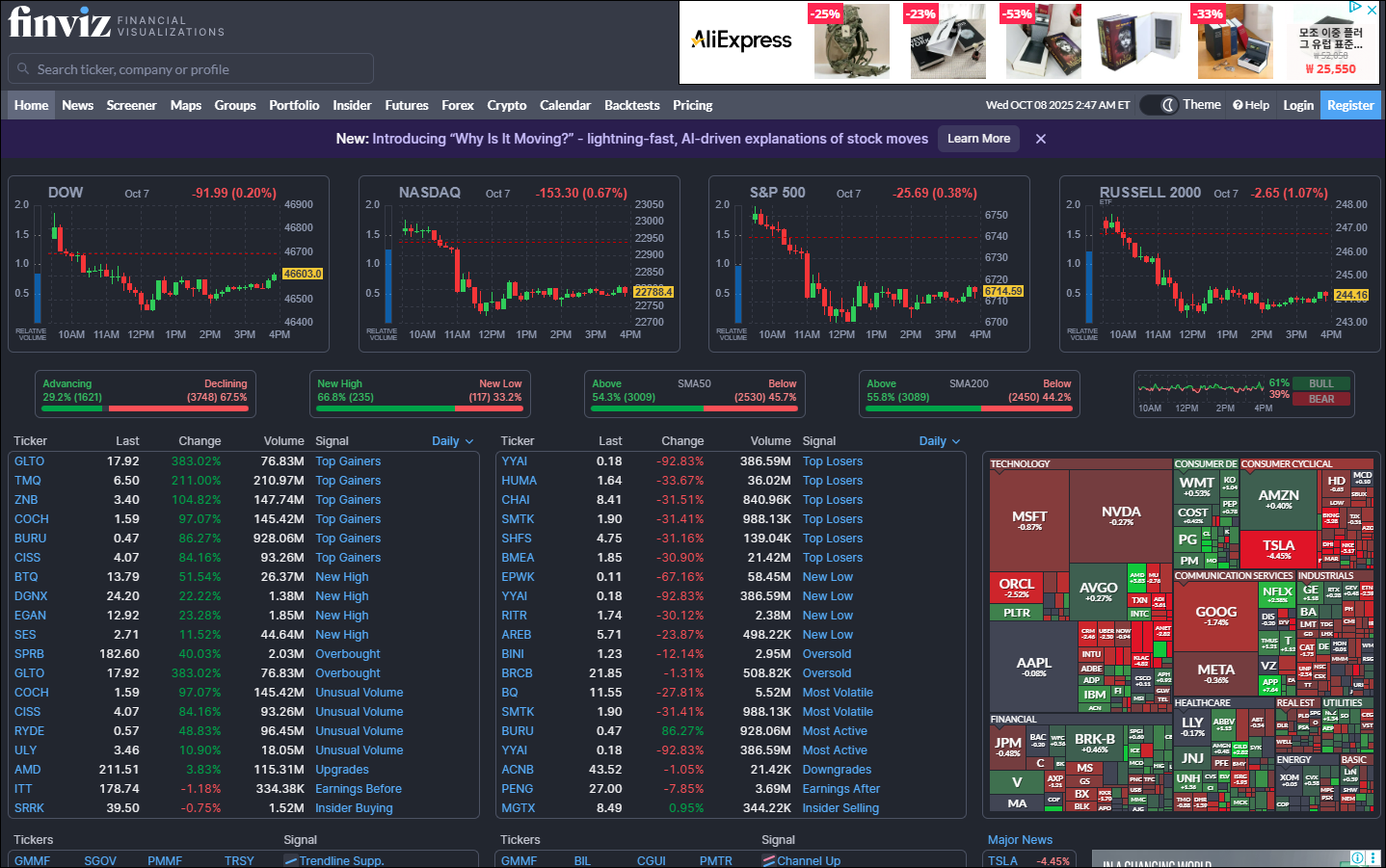Select the BULL indicator label
Viewport: 1386px width, 868px height.
(x=1321, y=383)
